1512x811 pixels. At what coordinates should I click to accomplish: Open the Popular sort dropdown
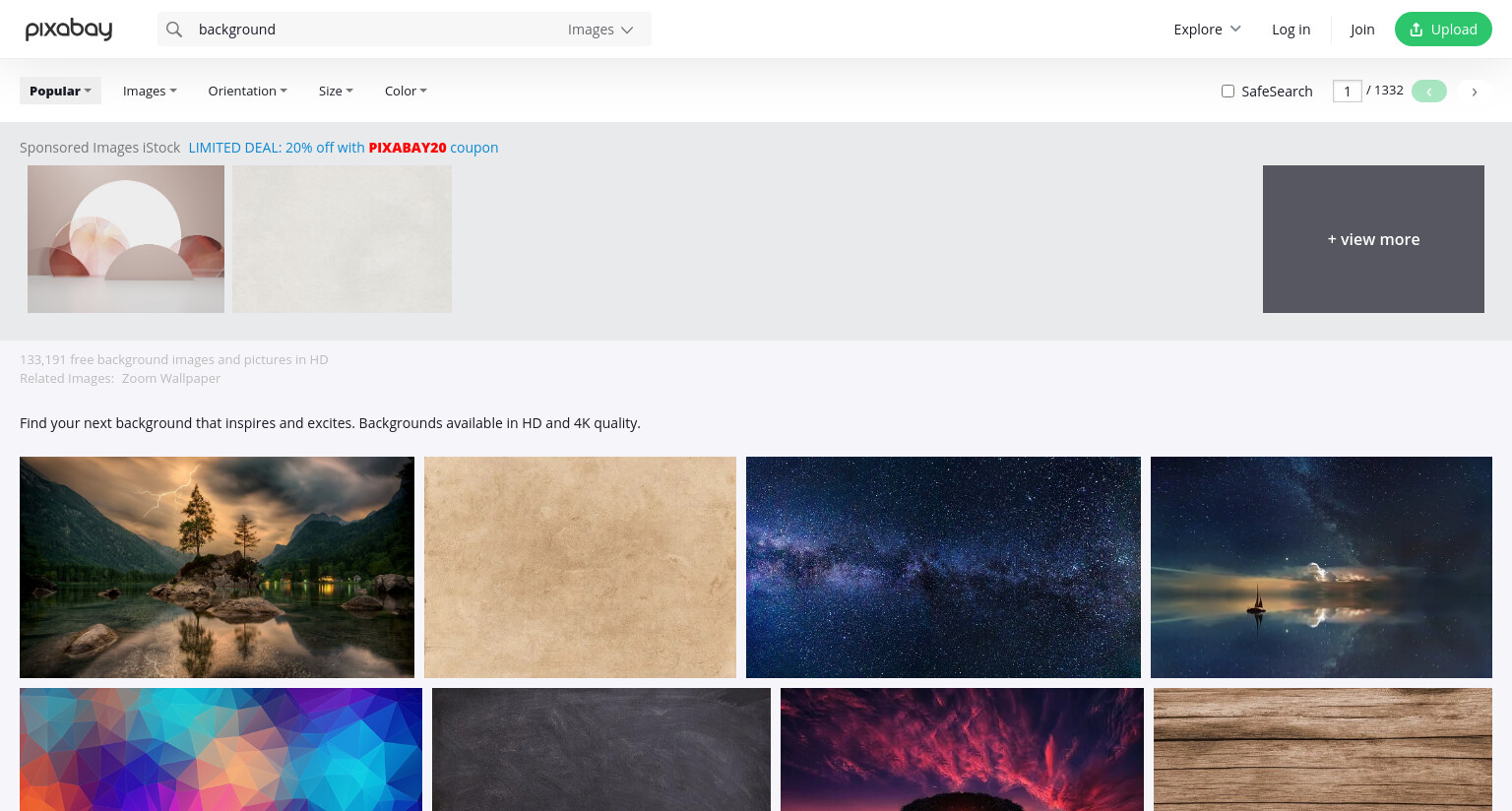[x=60, y=91]
